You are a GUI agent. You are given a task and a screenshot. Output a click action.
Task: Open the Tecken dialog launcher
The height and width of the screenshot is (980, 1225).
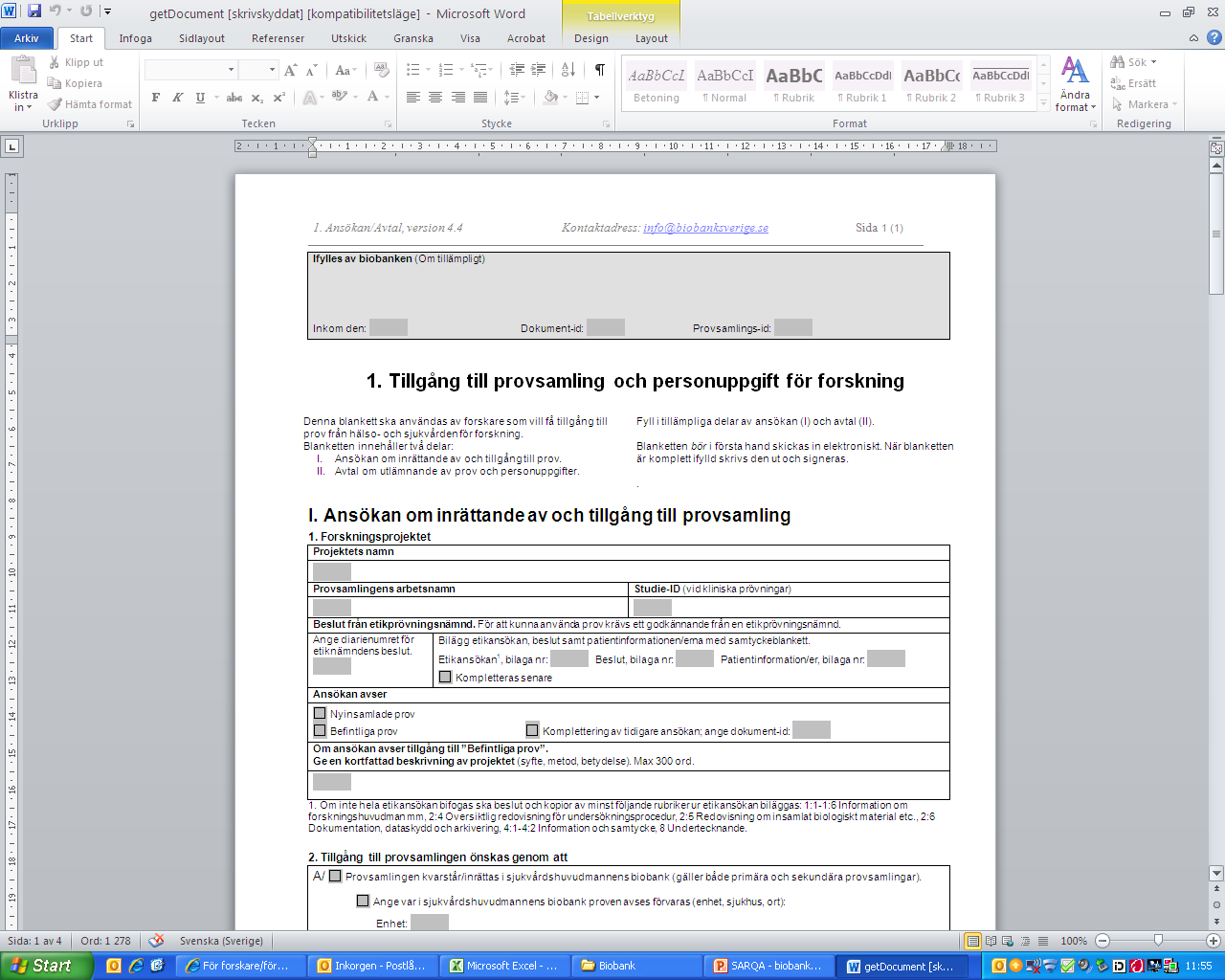[388, 124]
